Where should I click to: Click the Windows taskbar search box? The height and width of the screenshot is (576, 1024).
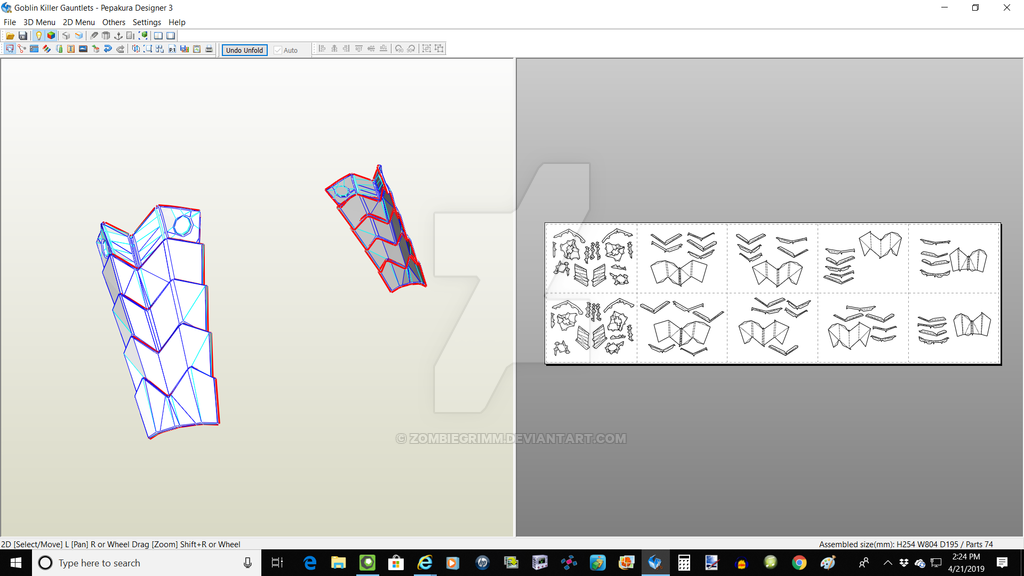point(146,562)
